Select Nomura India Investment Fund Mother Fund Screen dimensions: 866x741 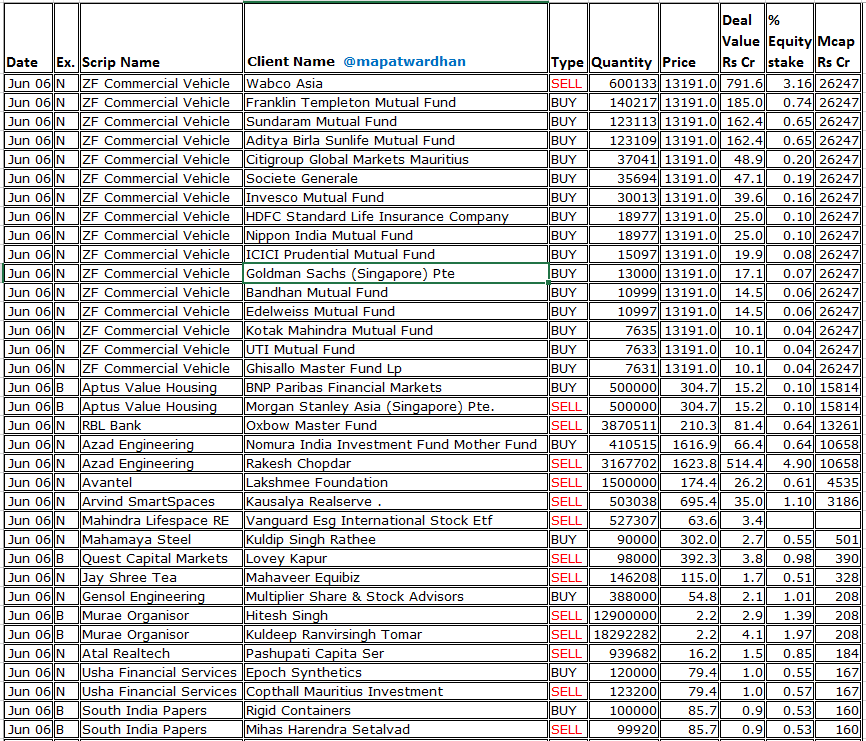[x=395, y=444]
